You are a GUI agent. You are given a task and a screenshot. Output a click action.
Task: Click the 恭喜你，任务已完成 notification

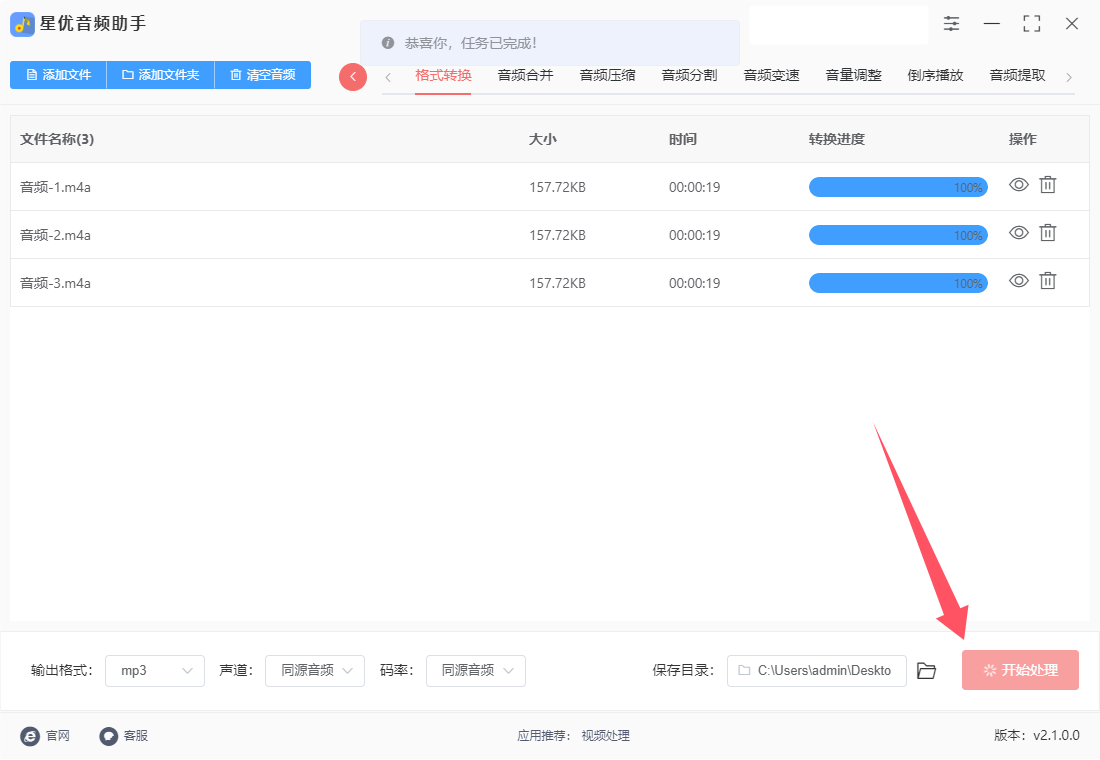point(550,43)
